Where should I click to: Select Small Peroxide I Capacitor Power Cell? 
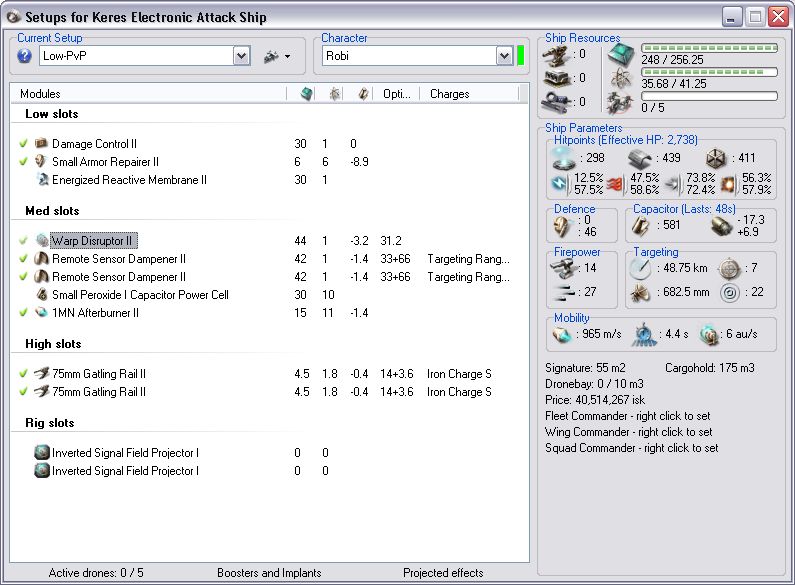pyautogui.click(x=269, y=295)
